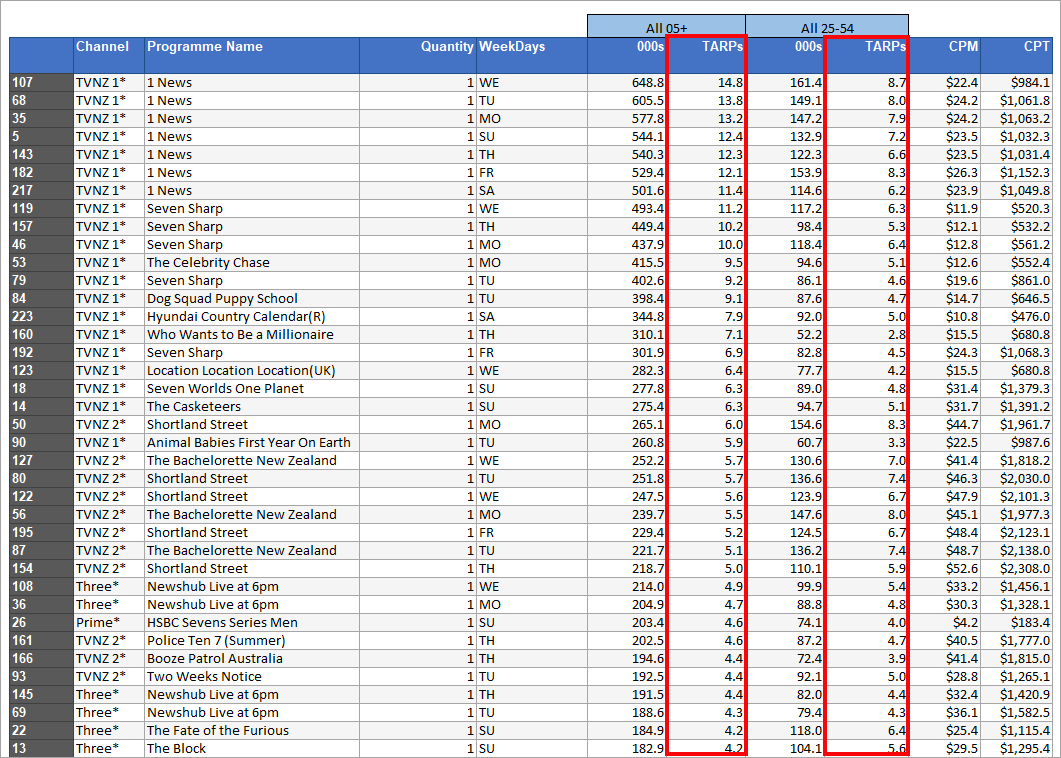Screen dimensions: 1061x758
Task: Click the CPT column header
Action: click(x=1016, y=55)
